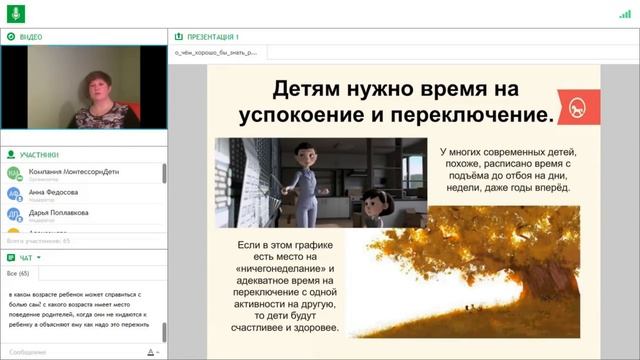
Task: Click the ВИДЕО panel header icon
Action: point(11,37)
